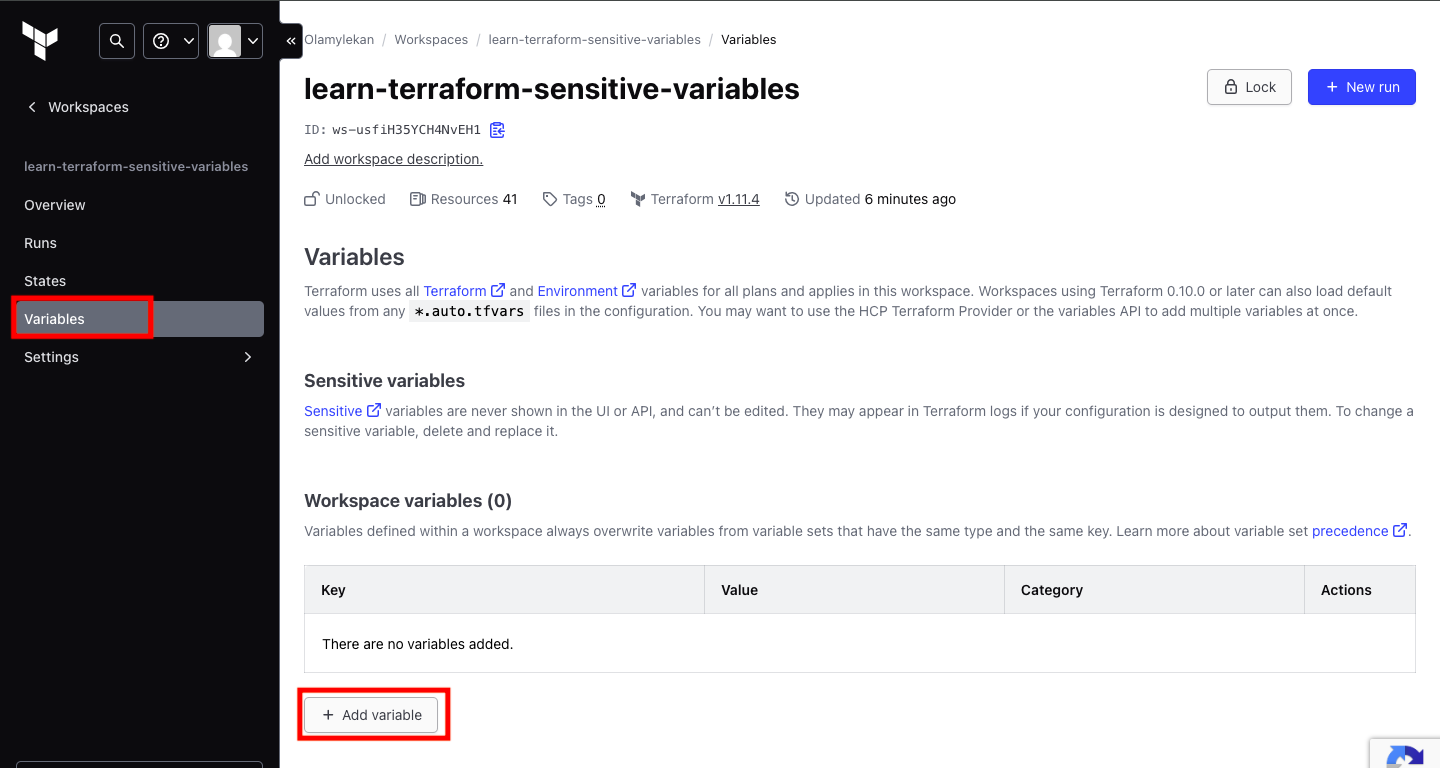Screen dimensions: 1440x768
Task: Select Variables in the sidebar
Action: click(140, 319)
